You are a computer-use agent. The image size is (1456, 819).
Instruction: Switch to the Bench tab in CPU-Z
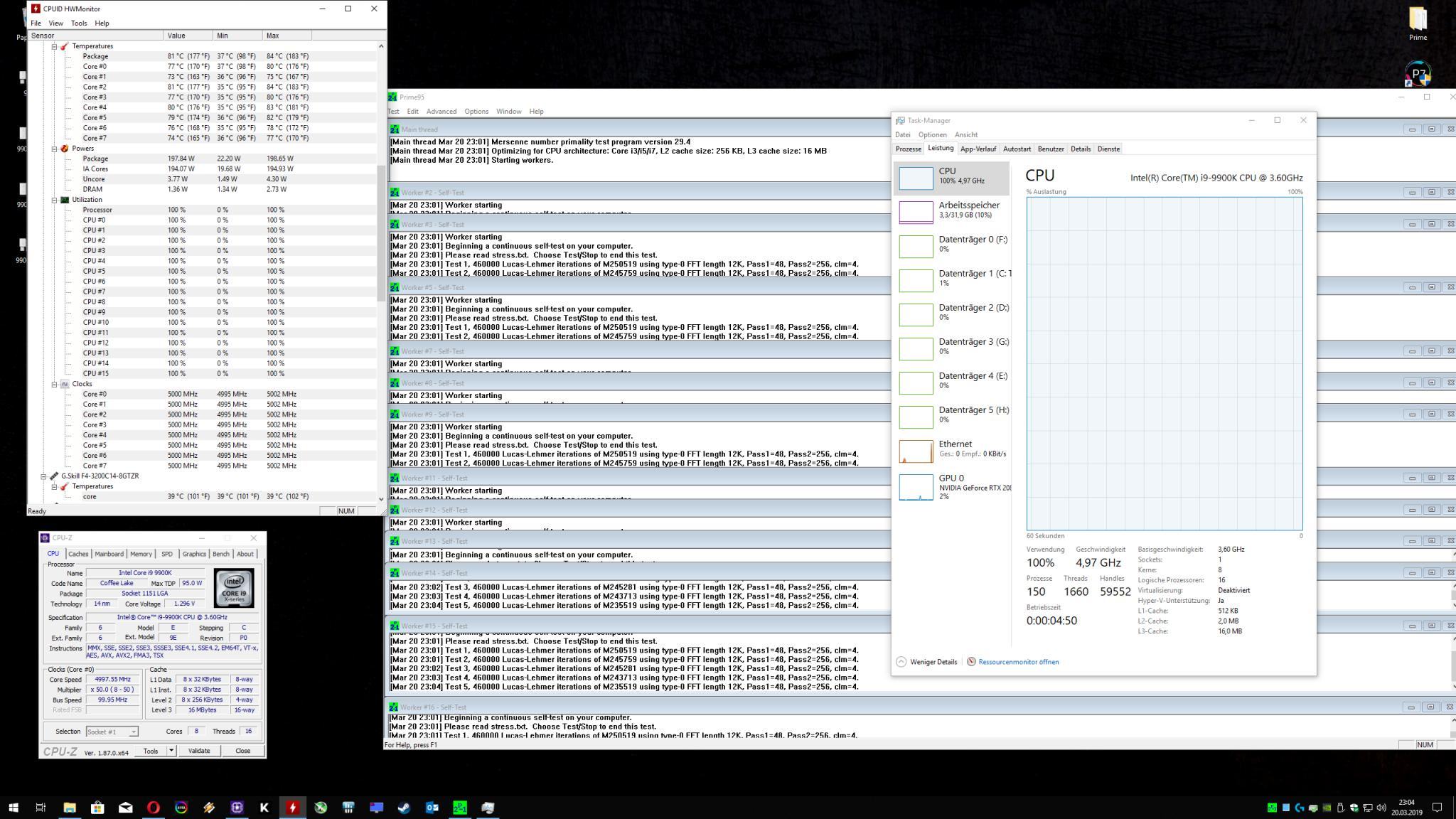click(x=221, y=554)
